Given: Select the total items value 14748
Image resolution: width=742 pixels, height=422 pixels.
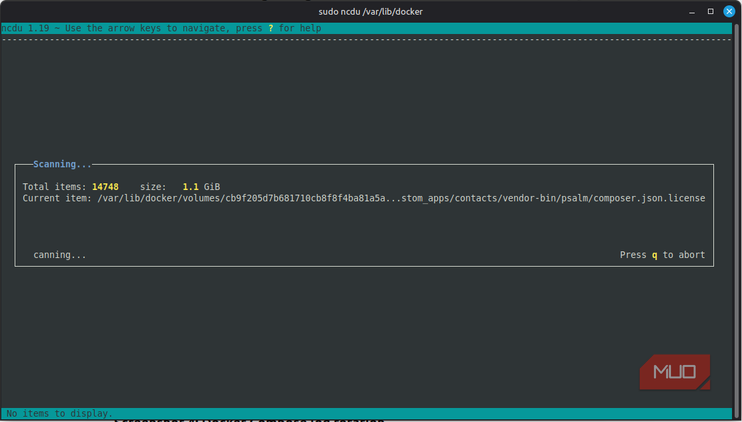Looking at the screenshot, I should click(105, 187).
